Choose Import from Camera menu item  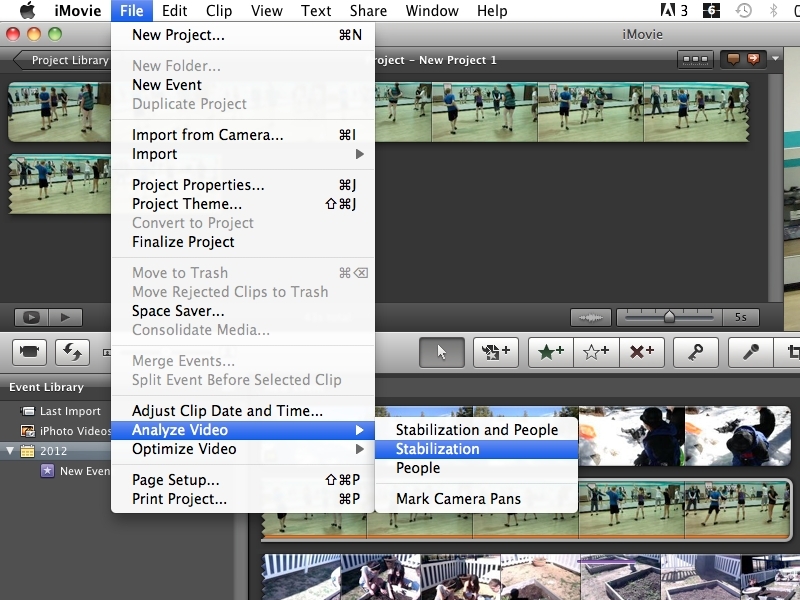point(243,135)
